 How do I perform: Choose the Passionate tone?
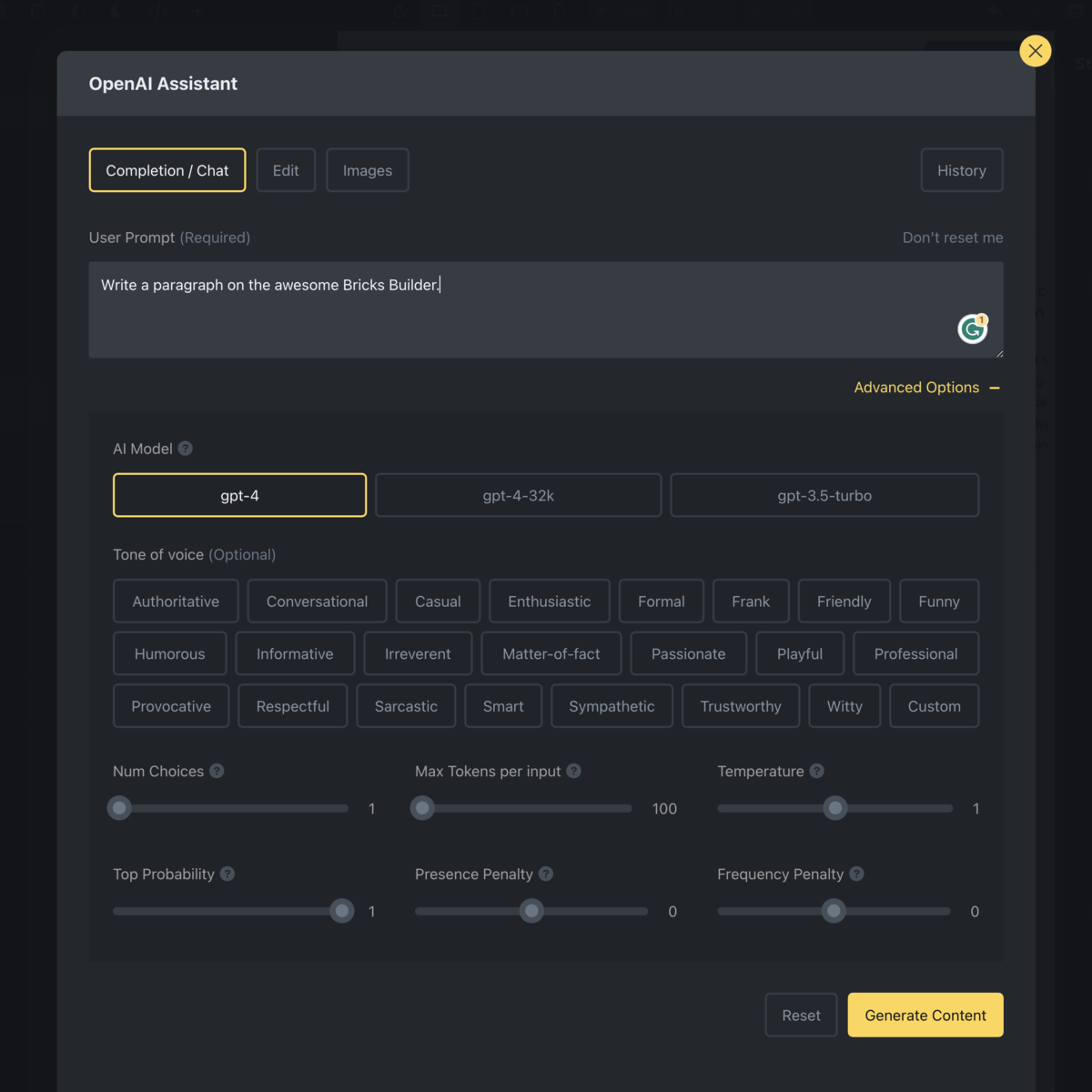(689, 653)
